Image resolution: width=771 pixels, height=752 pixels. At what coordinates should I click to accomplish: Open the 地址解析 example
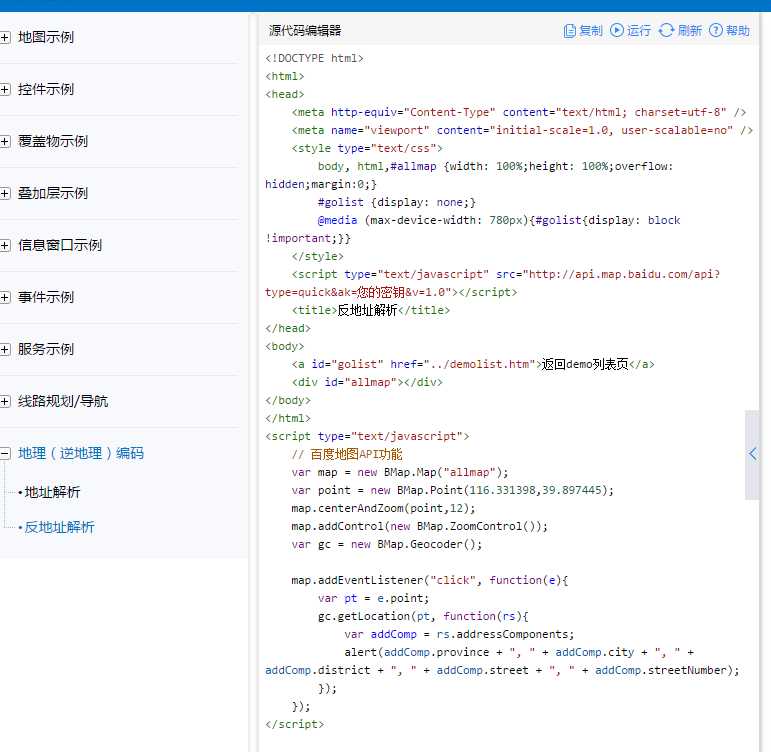52,492
